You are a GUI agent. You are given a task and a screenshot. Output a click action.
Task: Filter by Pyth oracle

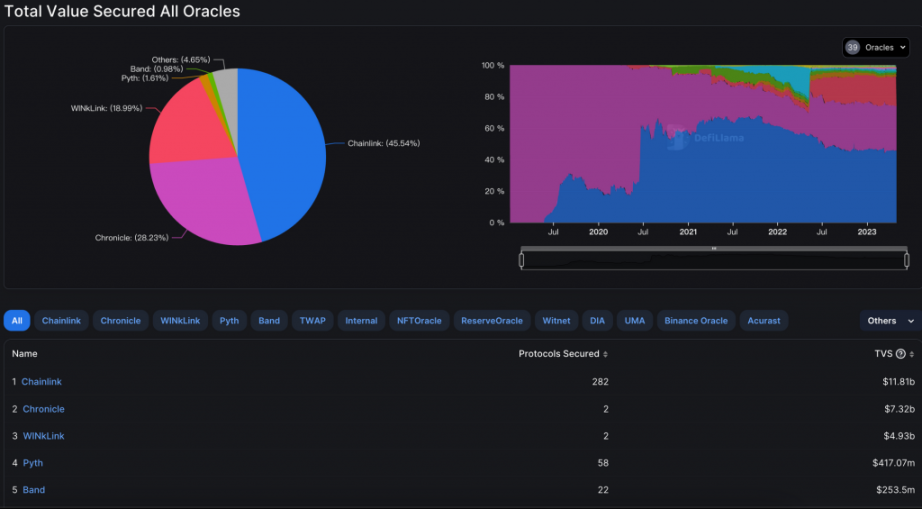point(229,321)
